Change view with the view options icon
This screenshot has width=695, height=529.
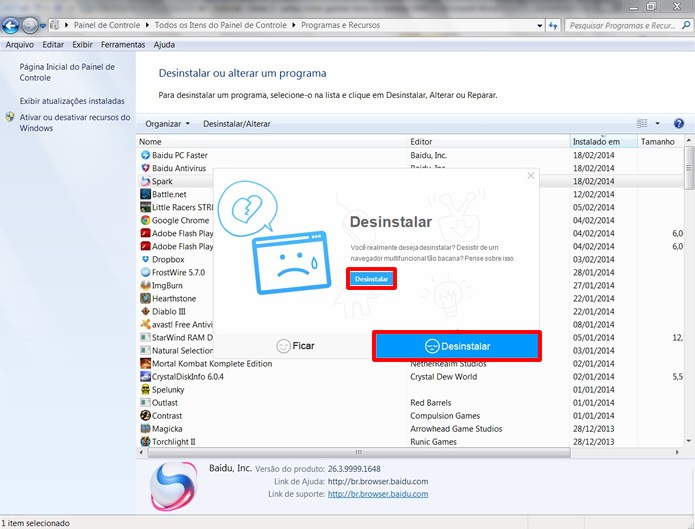pos(642,123)
